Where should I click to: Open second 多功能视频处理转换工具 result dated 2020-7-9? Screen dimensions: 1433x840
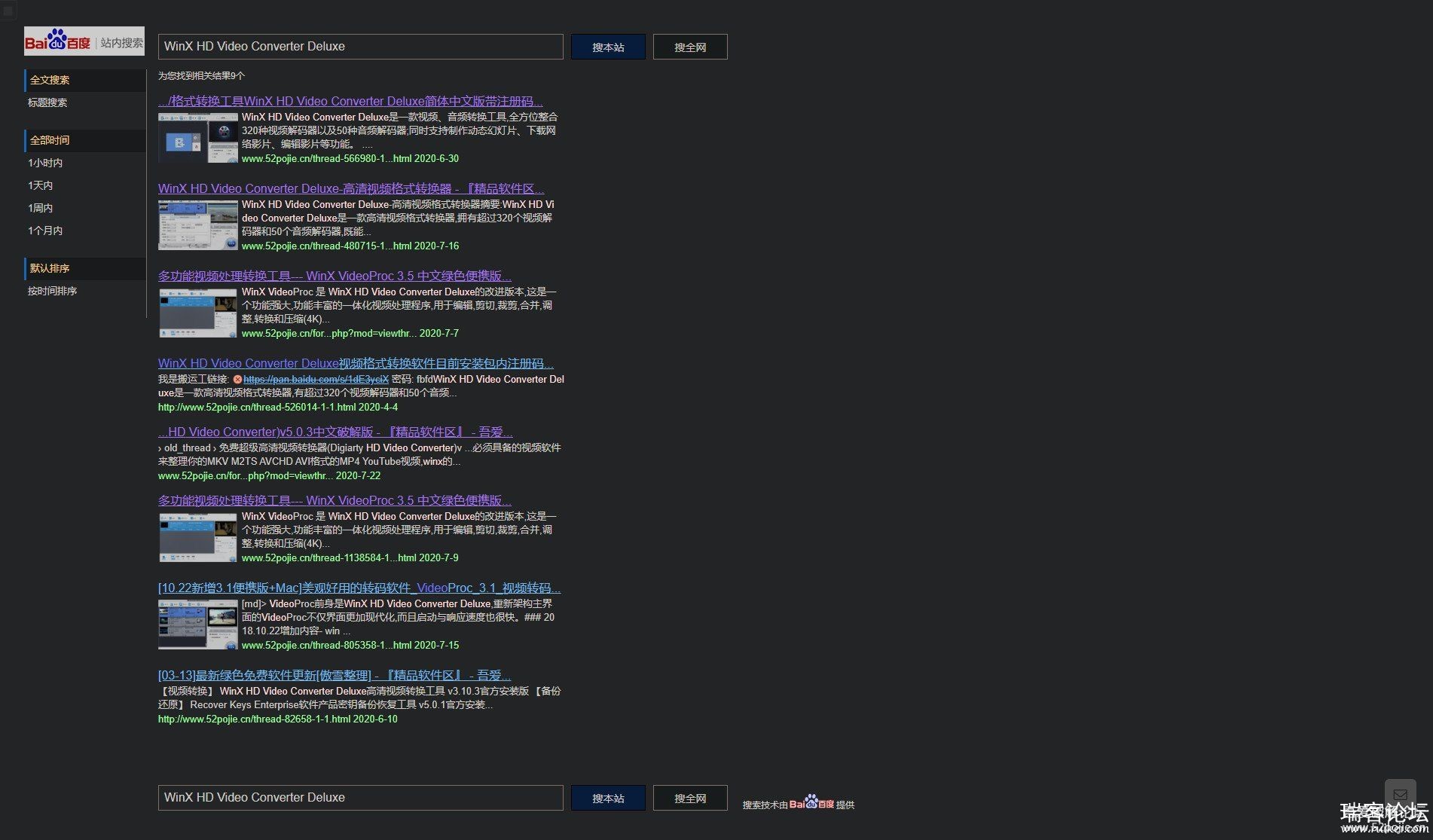pyautogui.click(x=335, y=500)
